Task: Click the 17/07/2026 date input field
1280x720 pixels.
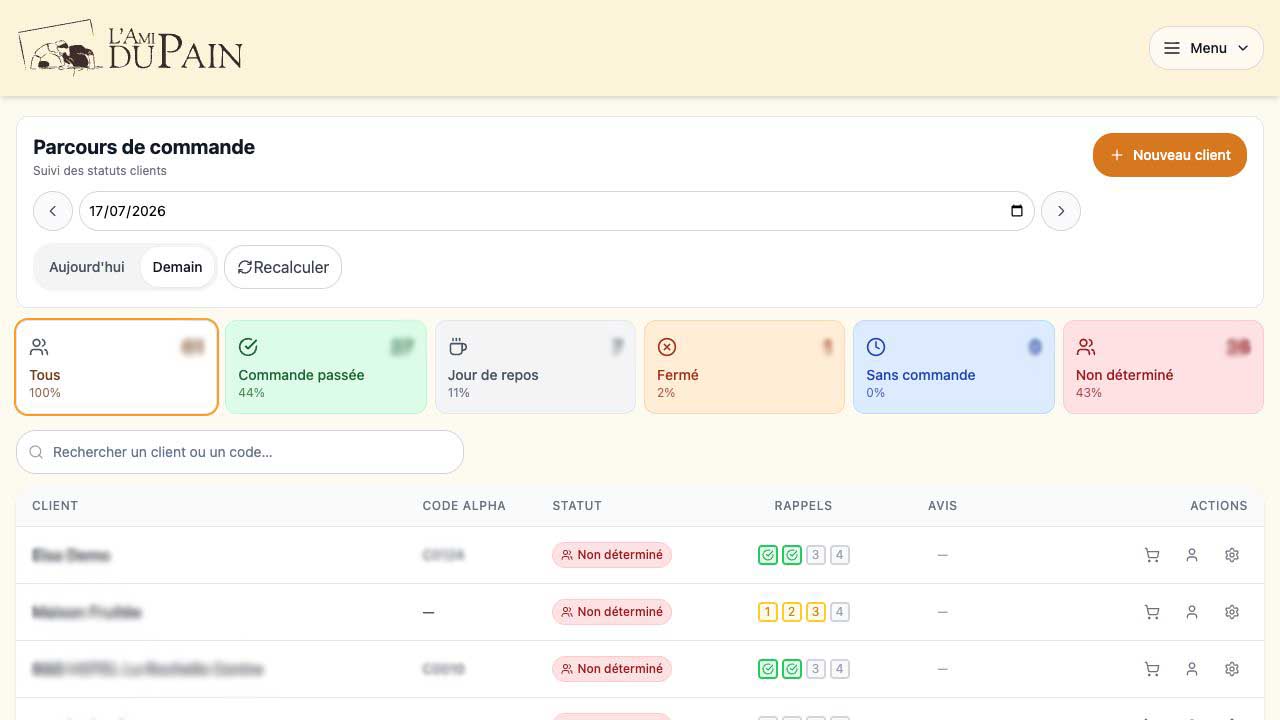Action: pyautogui.click(x=556, y=211)
